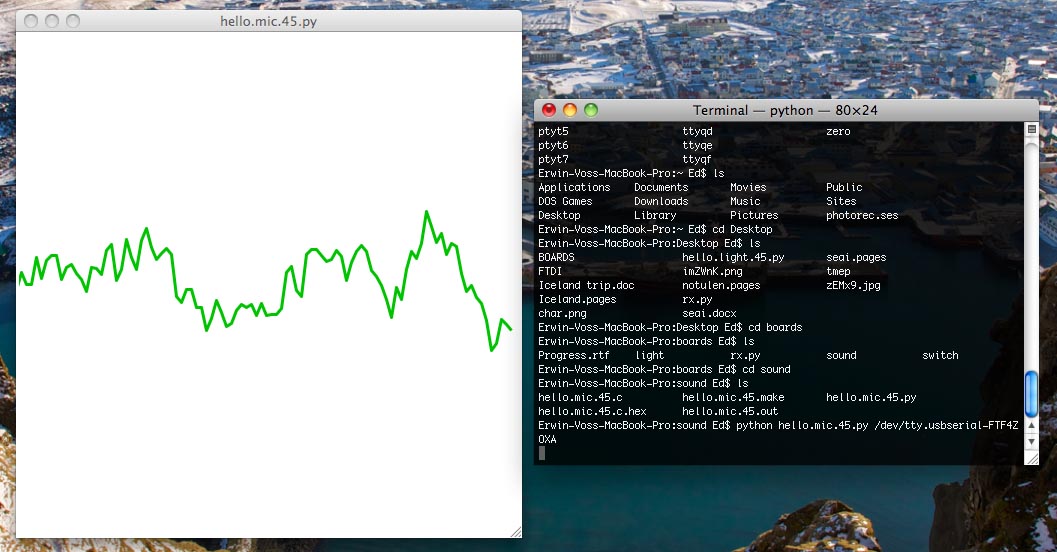Click DOS Games in the listing
Viewport: 1057px width, 552px height.
pyautogui.click(x=565, y=202)
